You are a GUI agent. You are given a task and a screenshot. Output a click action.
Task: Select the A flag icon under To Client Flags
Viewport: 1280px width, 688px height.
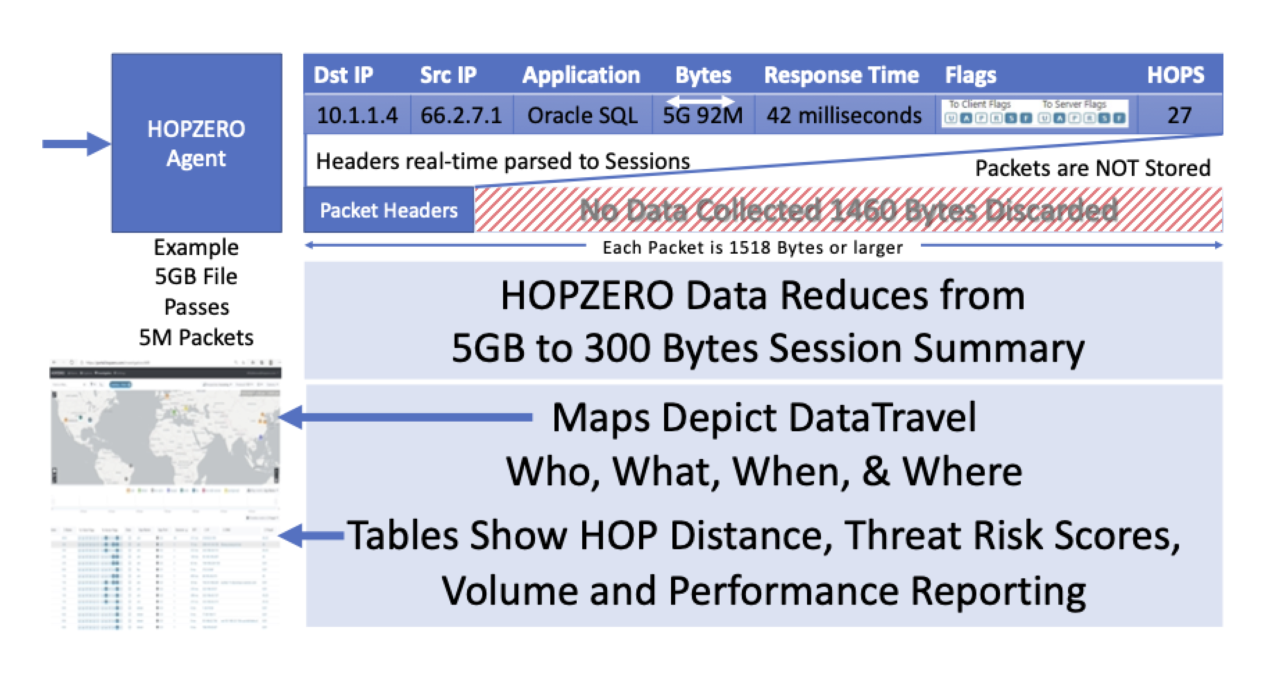[x=966, y=118]
